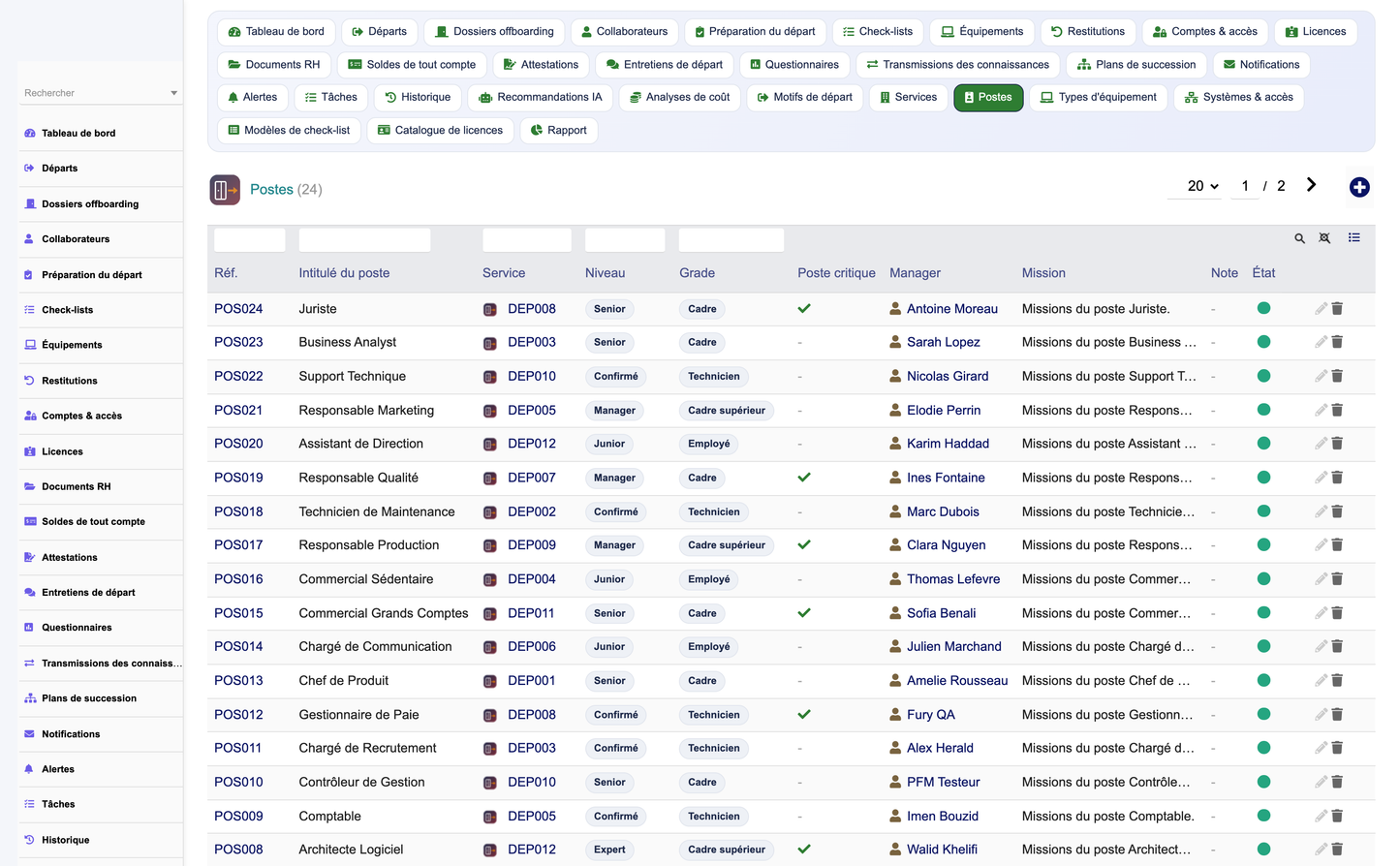Viewport: 1400px width, 866px height.
Task: Delete POS015 Commercial Grands Comptes row
Action: (1337, 612)
